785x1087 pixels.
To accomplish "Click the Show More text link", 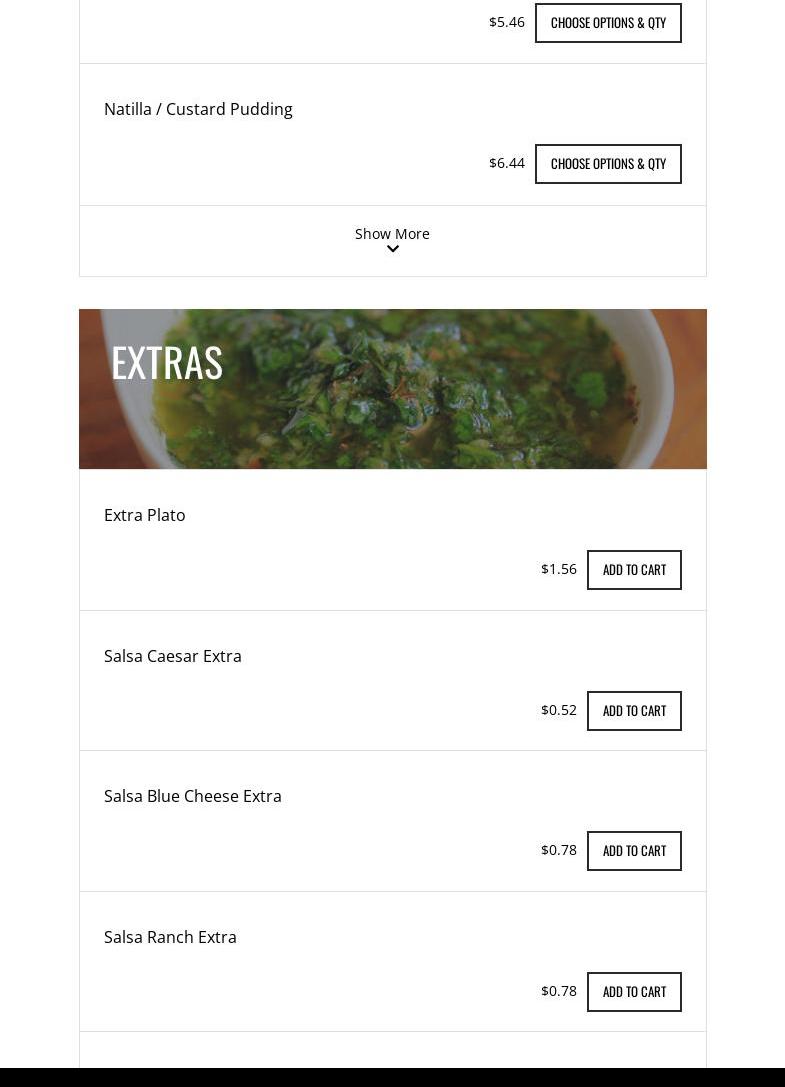I will coord(392,233).
